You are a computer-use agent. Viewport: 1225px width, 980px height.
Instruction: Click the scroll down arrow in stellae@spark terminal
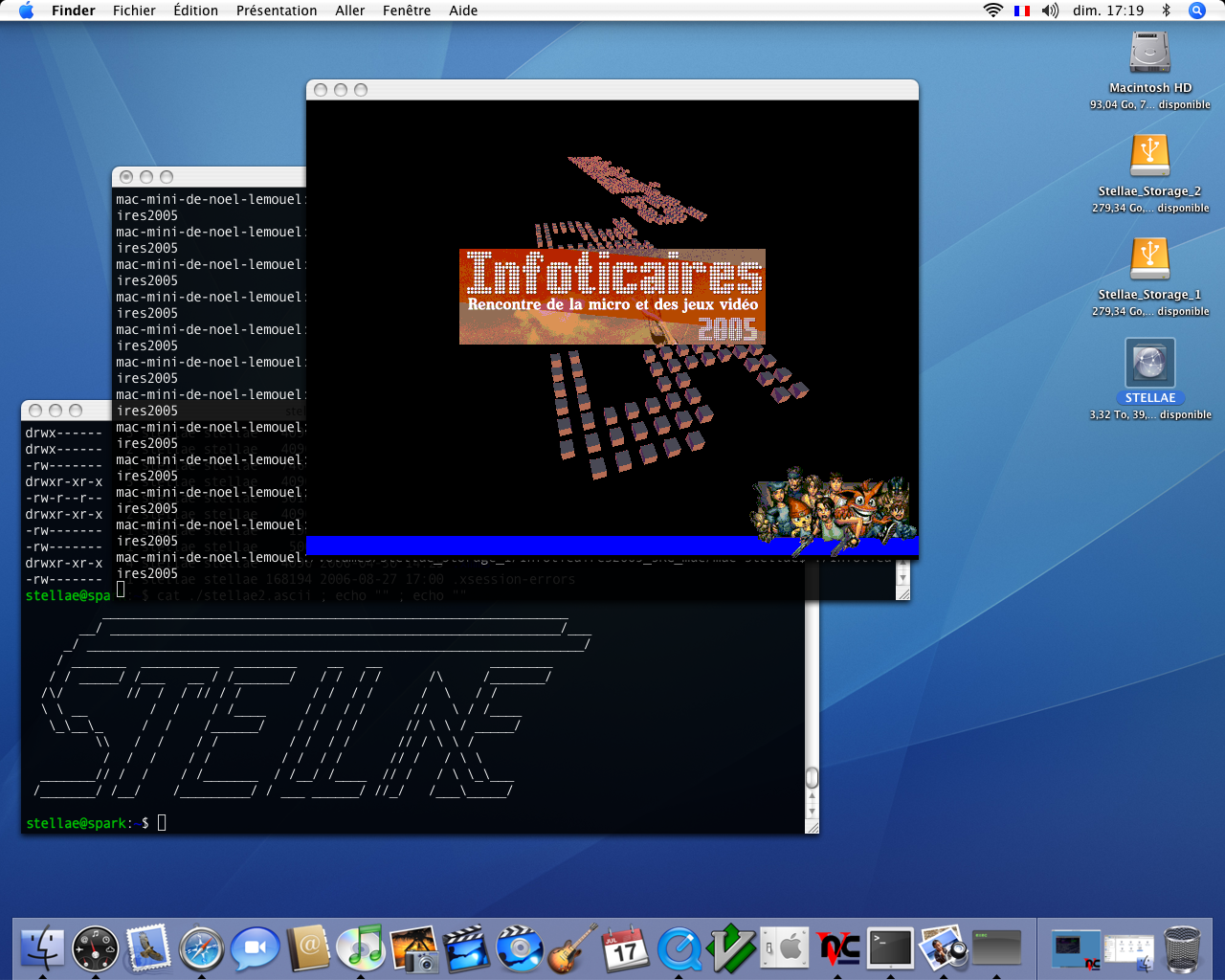[x=812, y=812]
